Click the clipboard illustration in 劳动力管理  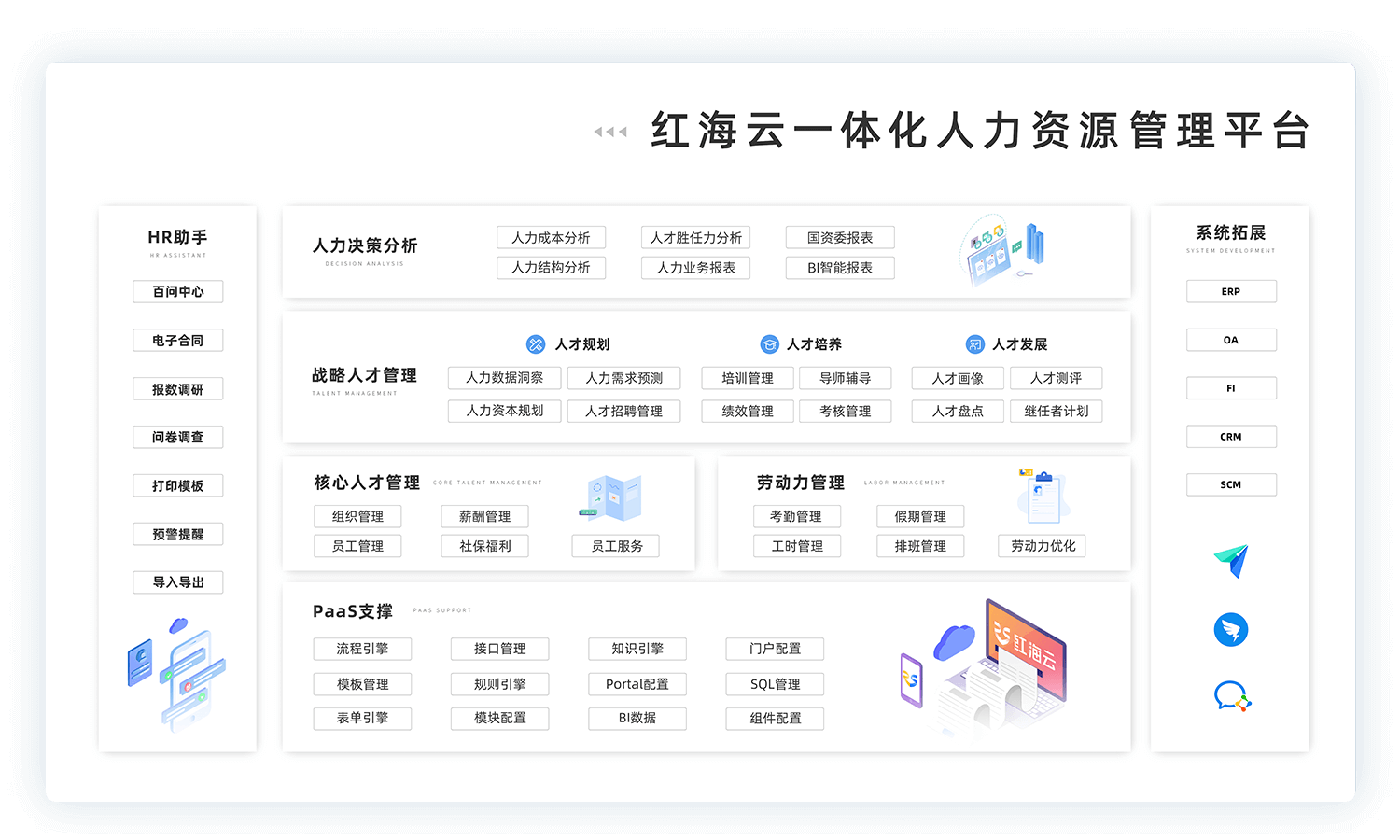tap(1043, 497)
